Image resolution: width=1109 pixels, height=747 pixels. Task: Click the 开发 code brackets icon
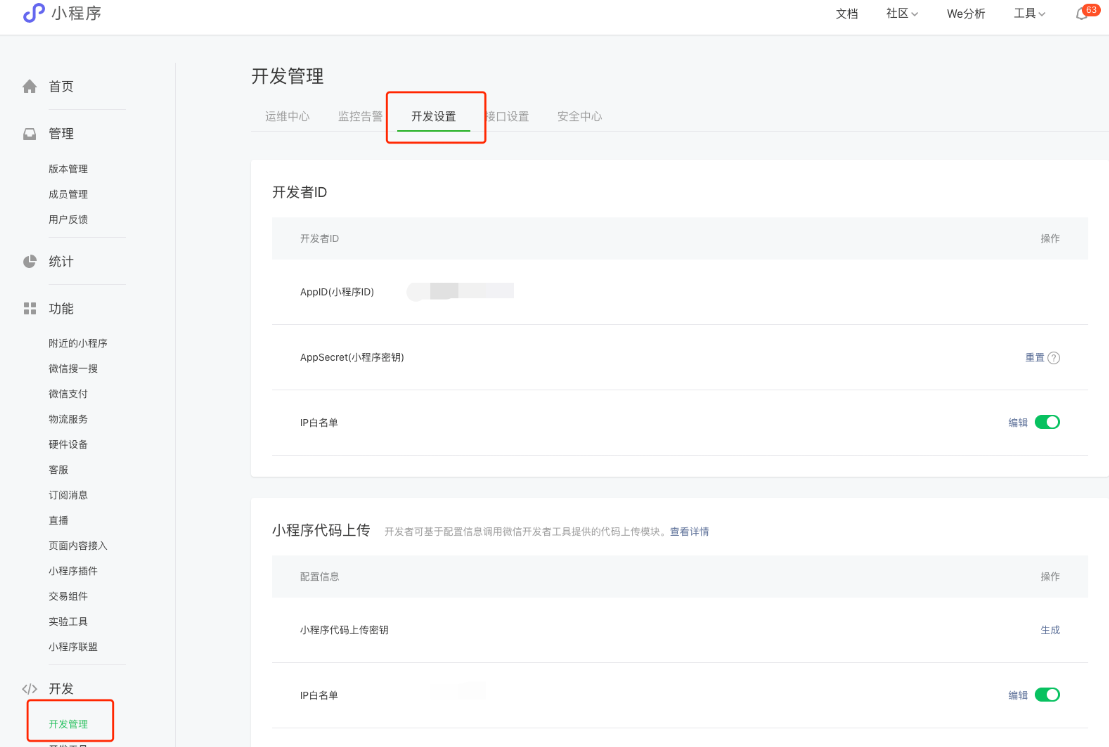(x=30, y=689)
